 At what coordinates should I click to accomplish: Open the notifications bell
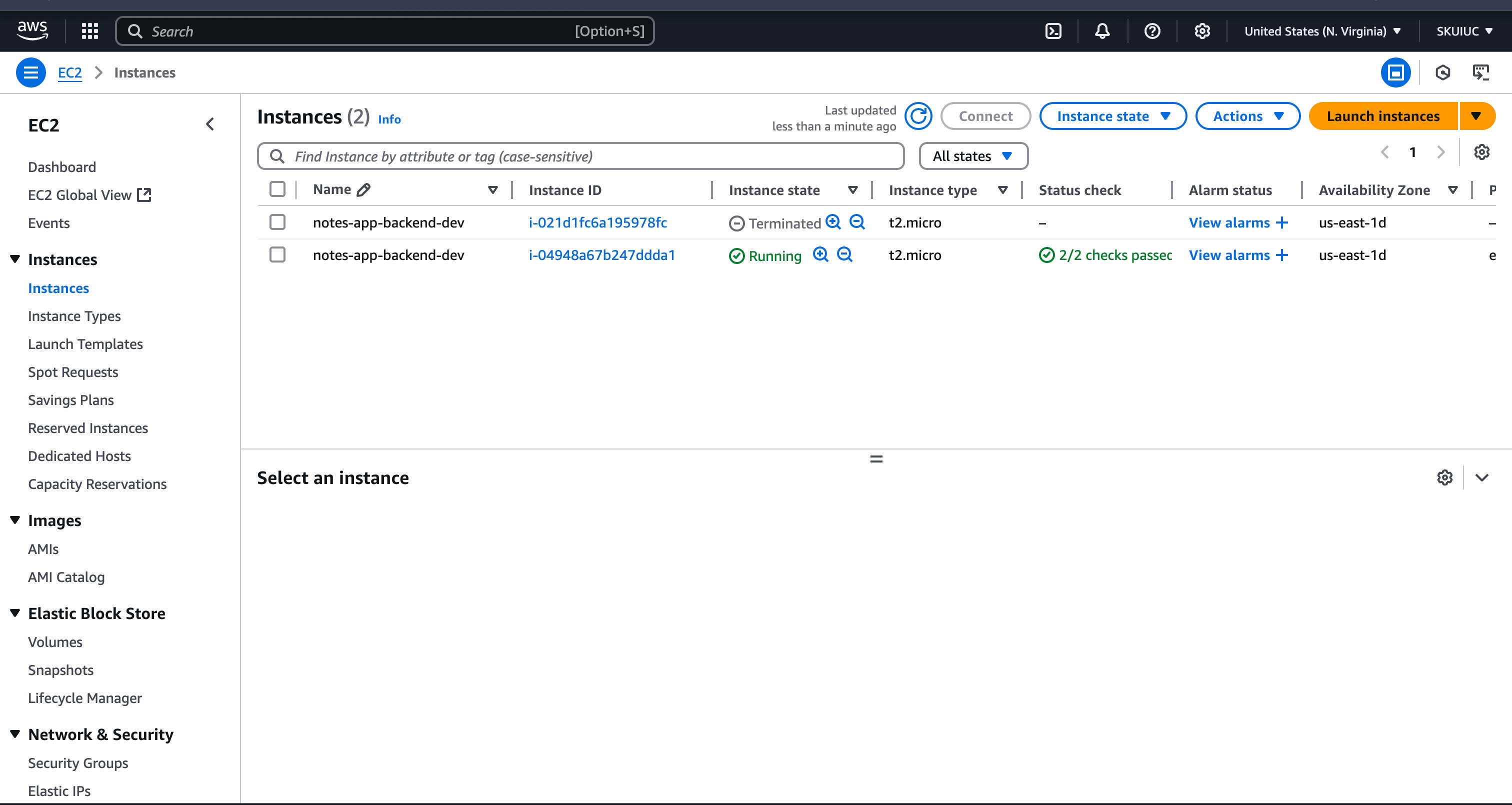click(1101, 31)
